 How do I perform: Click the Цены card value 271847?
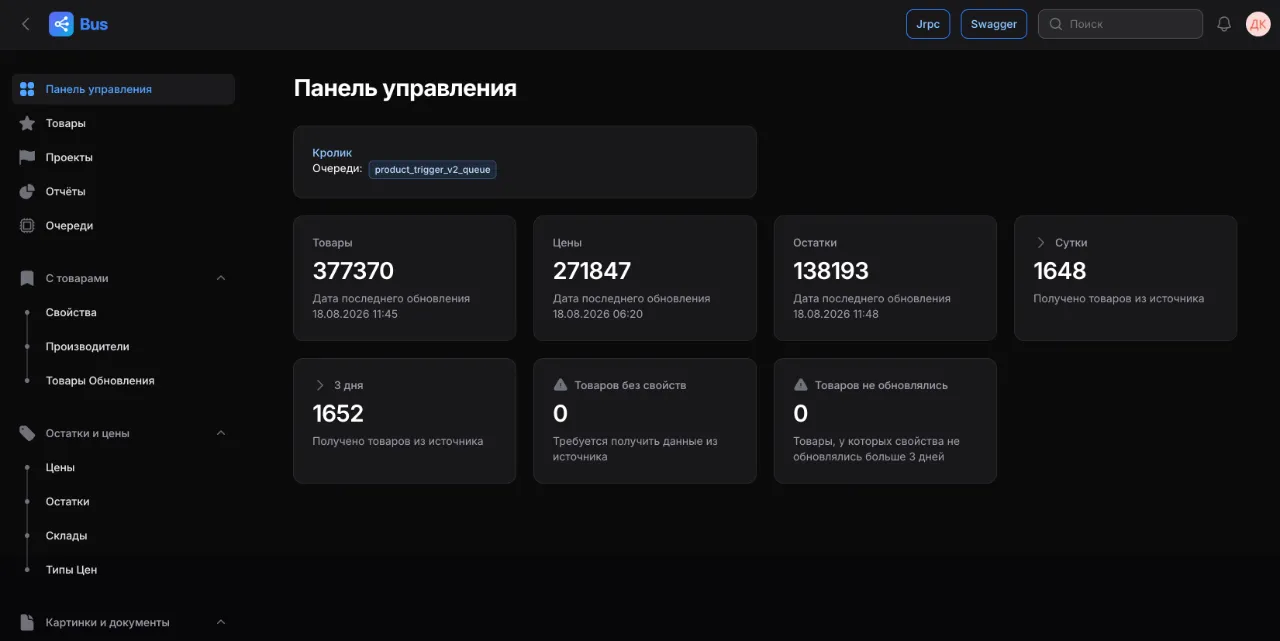click(592, 271)
